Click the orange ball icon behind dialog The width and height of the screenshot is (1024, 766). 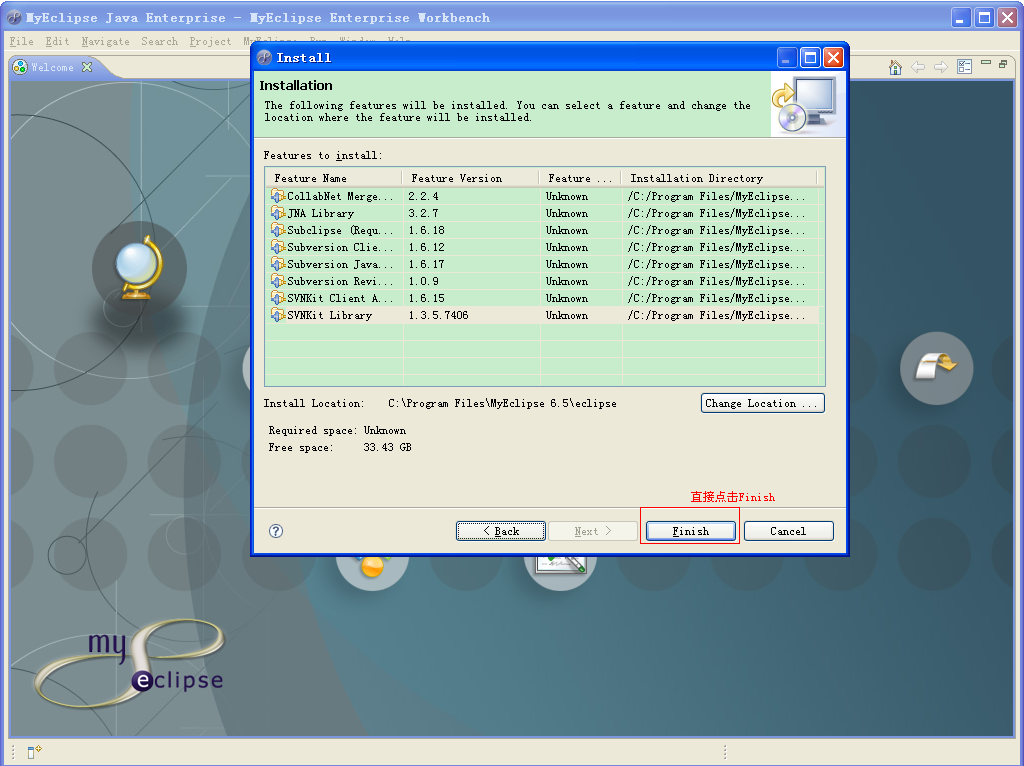(372, 567)
